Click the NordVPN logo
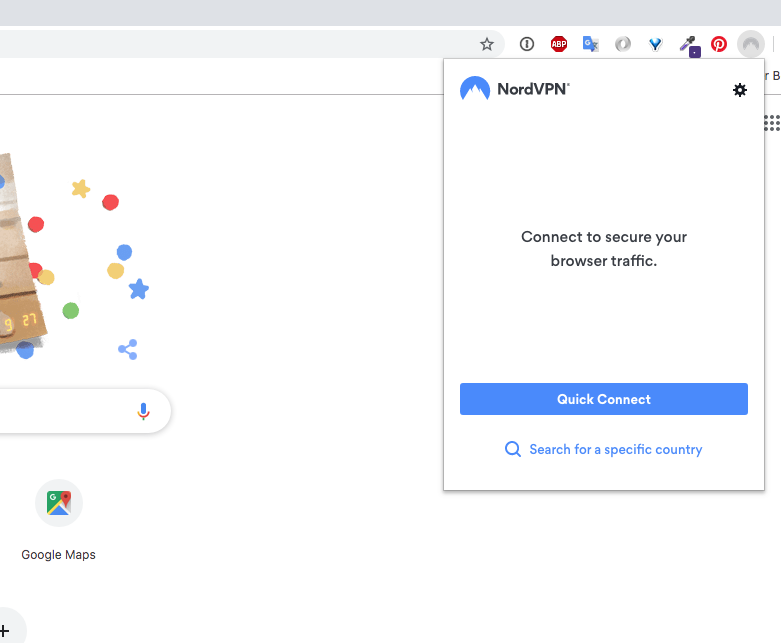Screen dimensions: 781x643 (514, 89)
